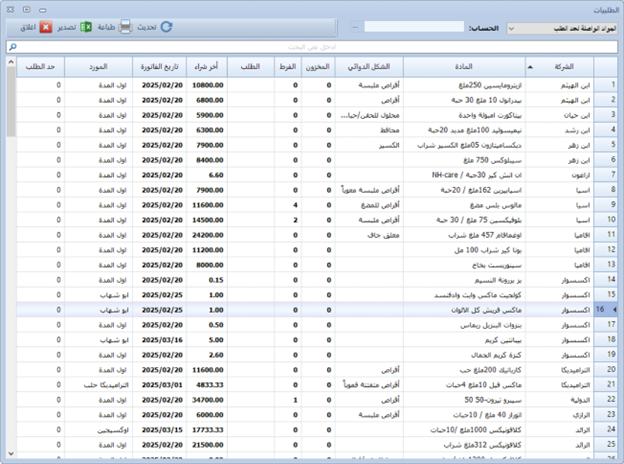Click price cell 11200.00
Screen dimensions: 624x464
pos(207,250)
